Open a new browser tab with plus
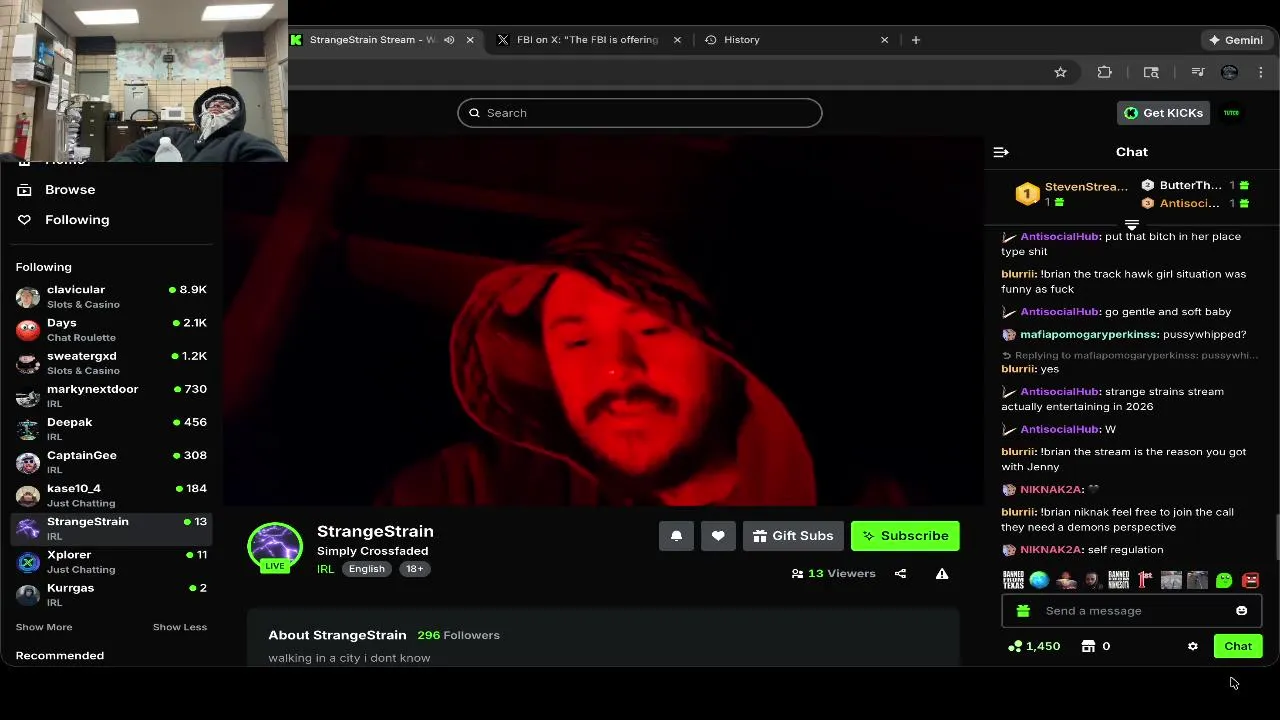Screen dimensions: 1280x720 pos(915,40)
